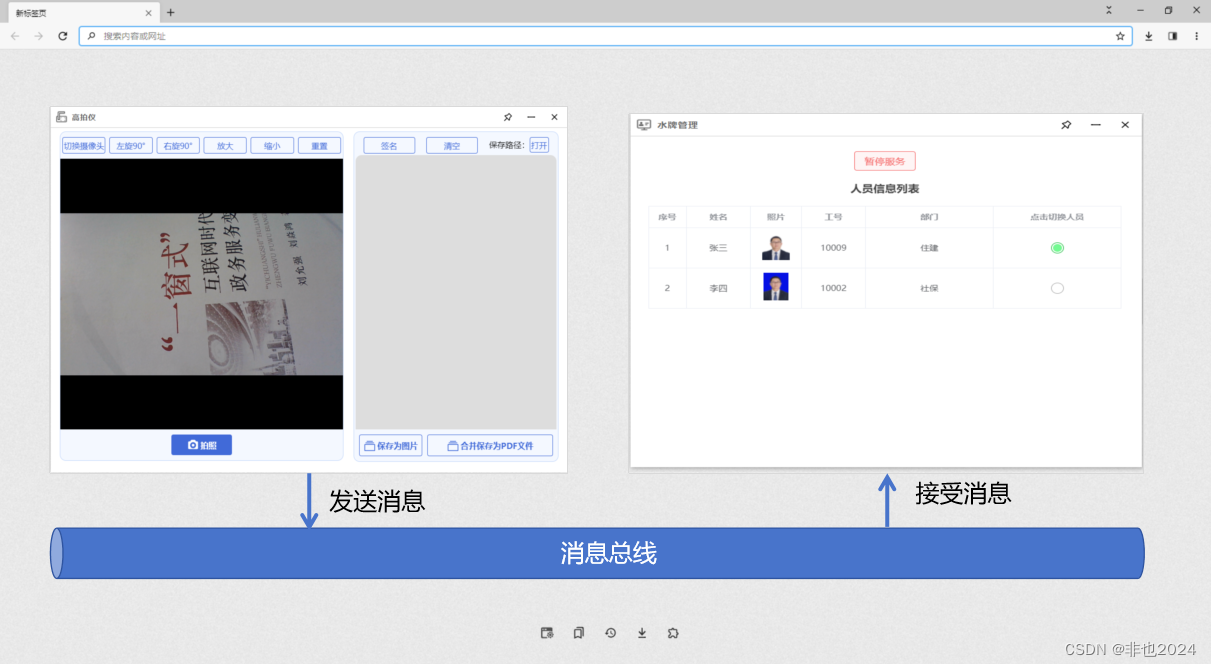Viewport: 1212px width, 666px height.
Task: Click the 姓名 column header
Action: coord(718,217)
